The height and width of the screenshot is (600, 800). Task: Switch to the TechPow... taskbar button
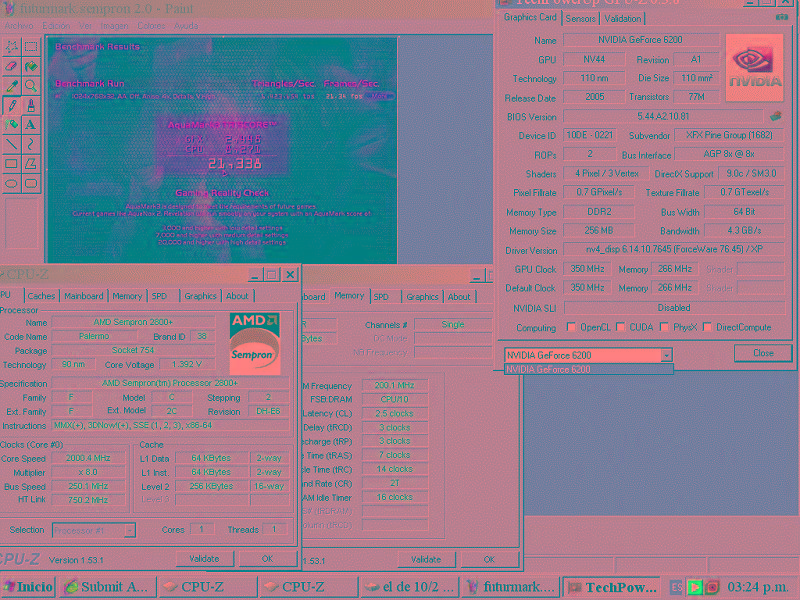click(x=612, y=588)
